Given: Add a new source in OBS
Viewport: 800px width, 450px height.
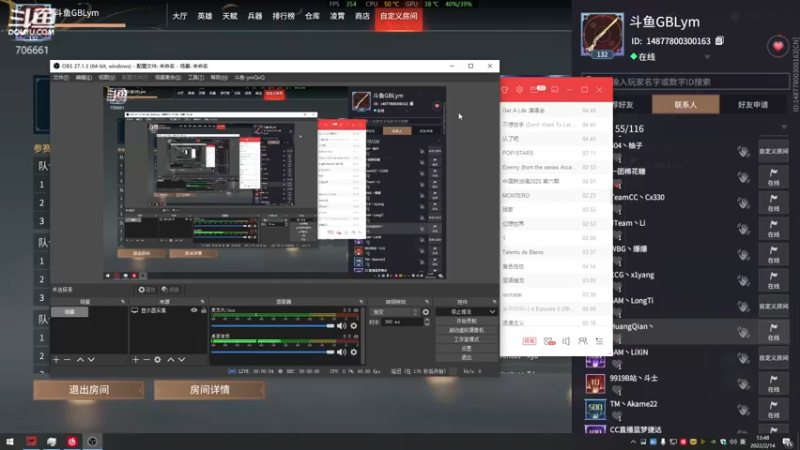Looking at the screenshot, I should (x=135, y=360).
